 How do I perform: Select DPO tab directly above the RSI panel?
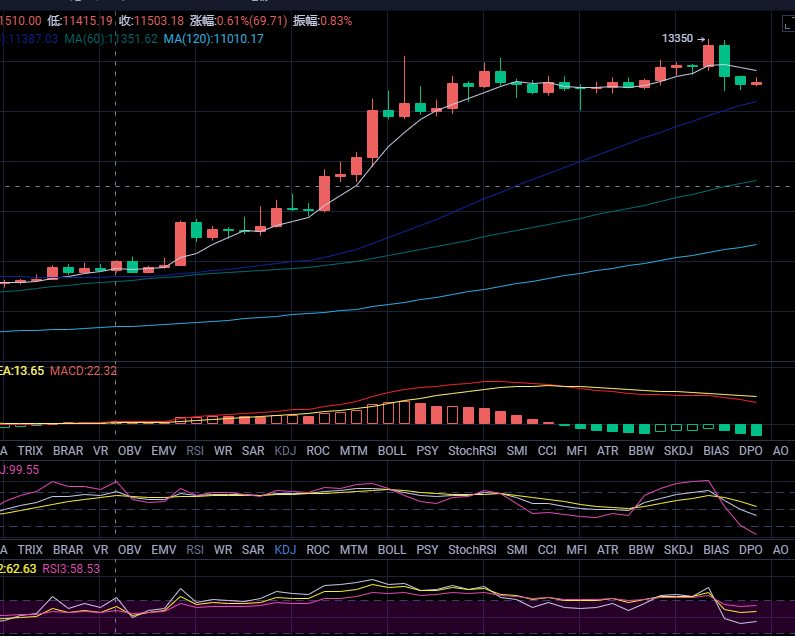click(x=751, y=549)
